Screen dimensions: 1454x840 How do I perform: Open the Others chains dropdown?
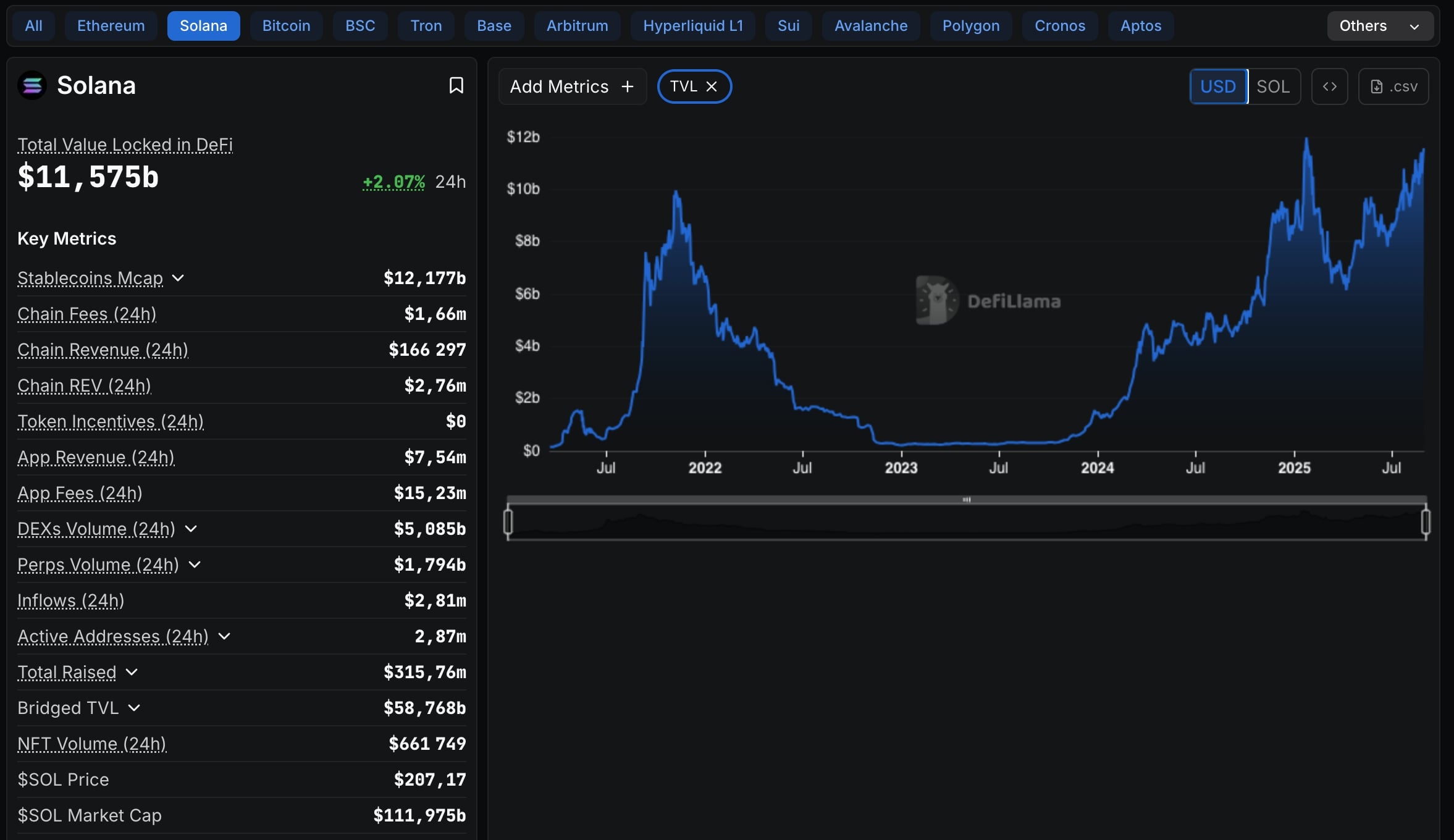click(x=1380, y=26)
